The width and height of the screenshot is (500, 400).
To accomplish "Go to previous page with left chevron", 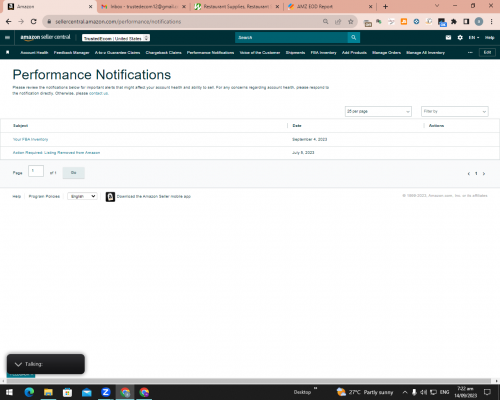I will [x=469, y=174].
